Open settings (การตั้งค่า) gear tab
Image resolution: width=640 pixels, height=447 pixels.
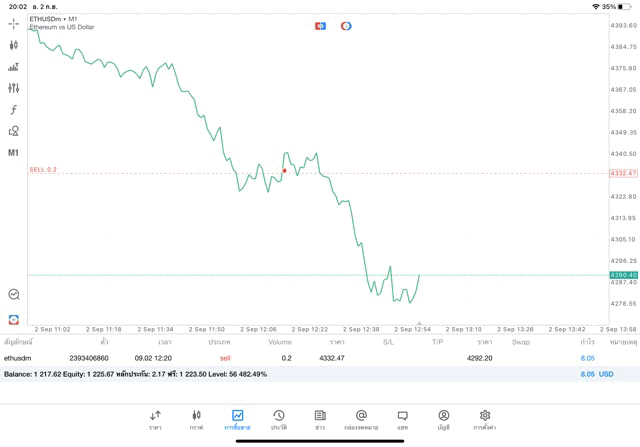485,419
